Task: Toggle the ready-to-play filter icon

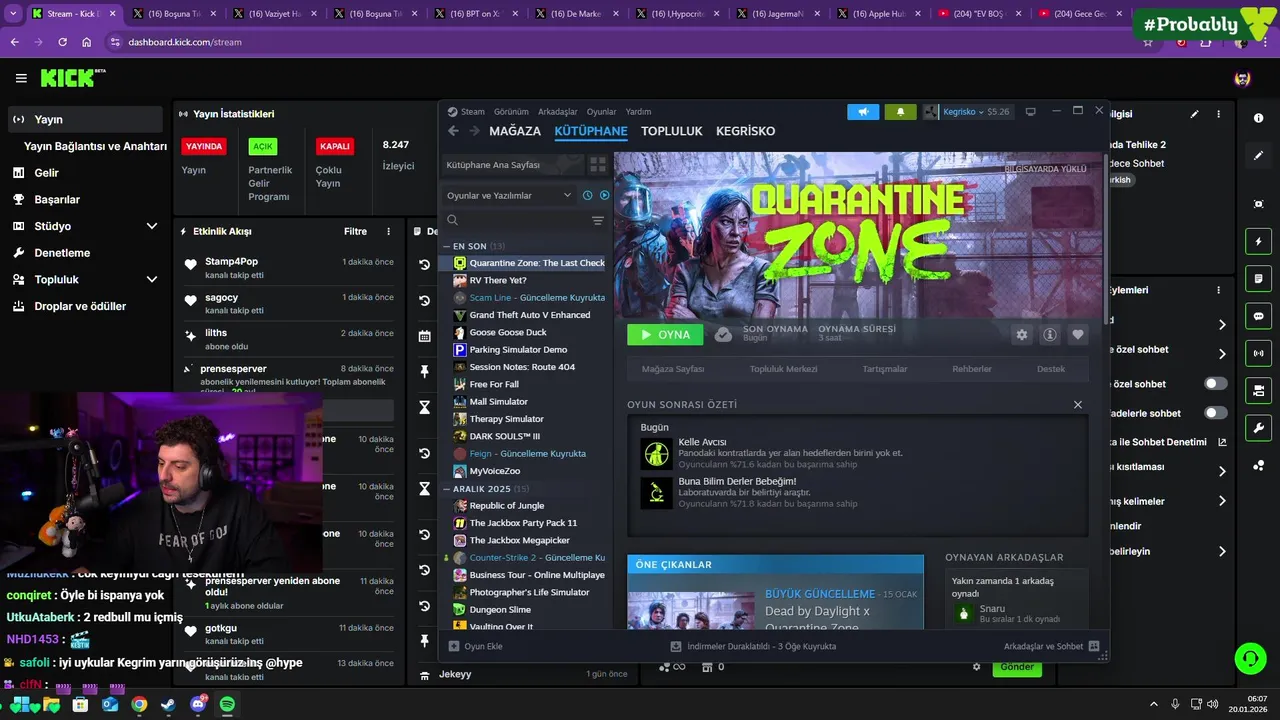Action: click(604, 195)
